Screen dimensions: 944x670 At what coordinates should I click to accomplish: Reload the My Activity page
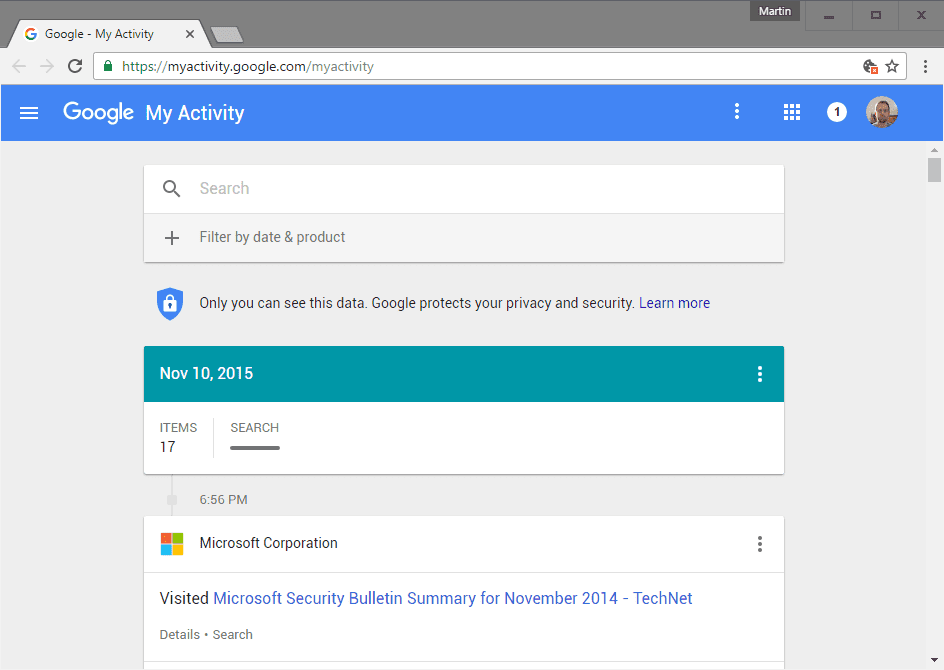click(x=75, y=66)
